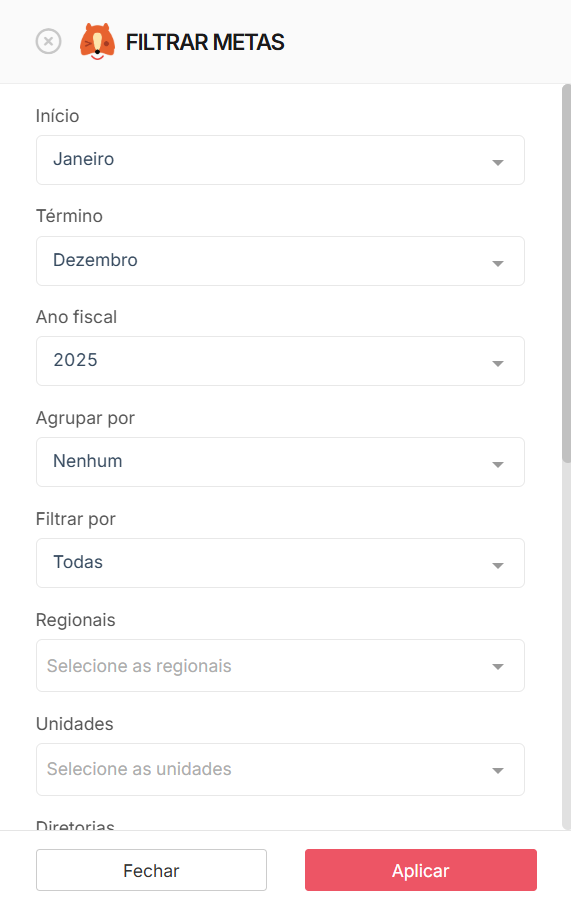Viewport: 571px width, 911px height.
Task: Open the Filtrar por arrow beside Todas
Action: [x=498, y=565]
